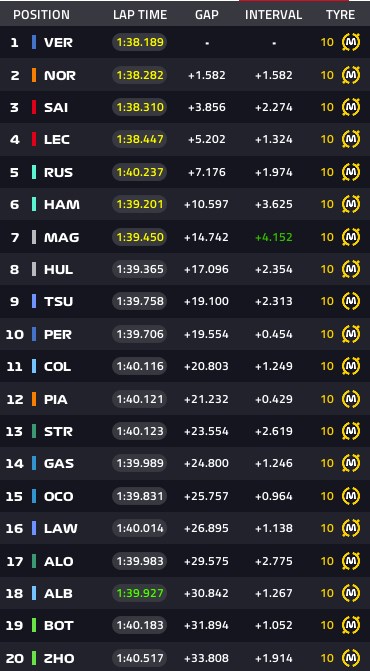
Task: Click the medium tyre icon for TSU
Action: 351,301
